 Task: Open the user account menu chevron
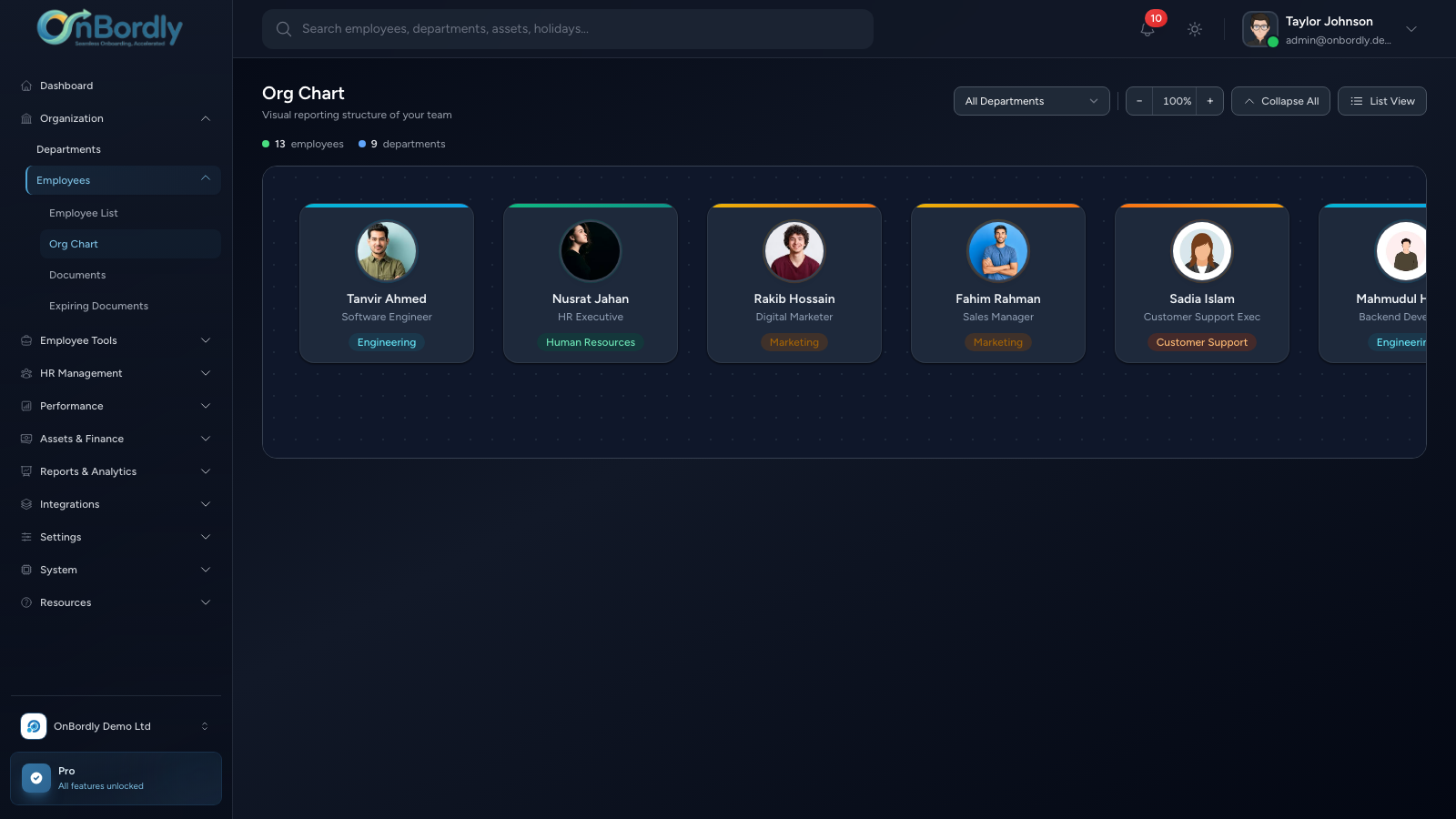1411,29
